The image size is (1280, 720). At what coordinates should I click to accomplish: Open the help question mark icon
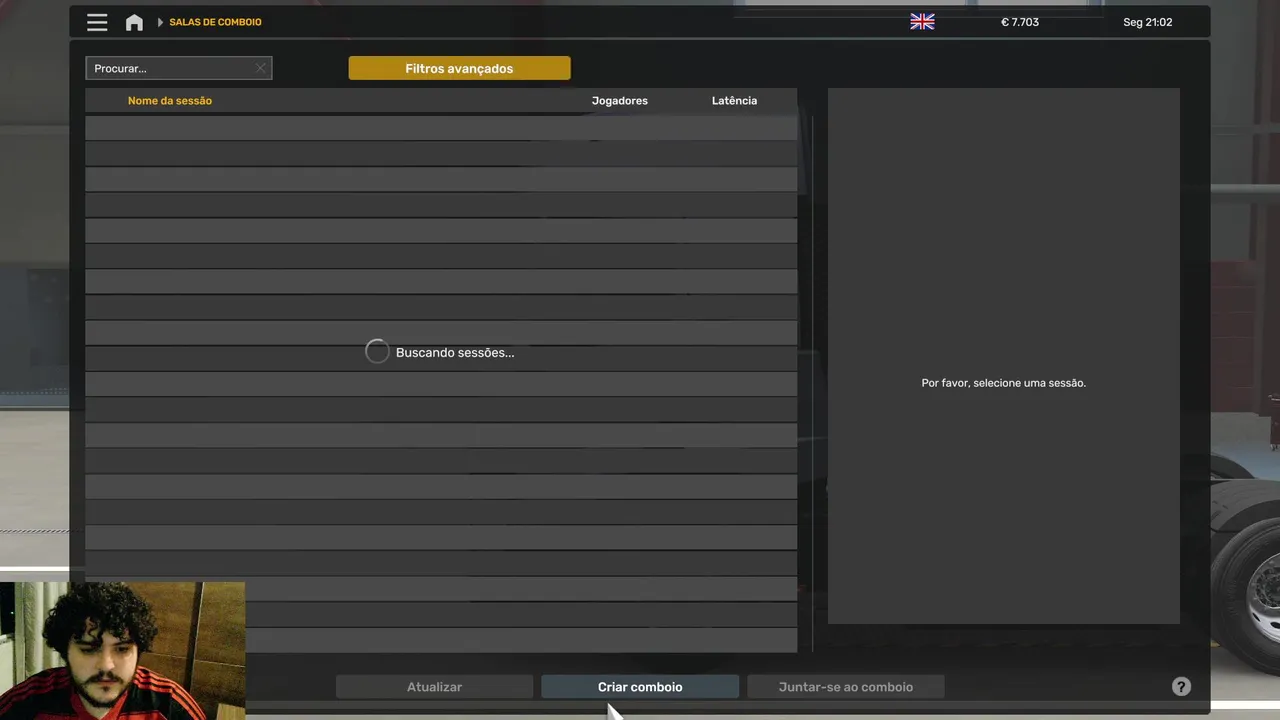[x=1181, y=687]
